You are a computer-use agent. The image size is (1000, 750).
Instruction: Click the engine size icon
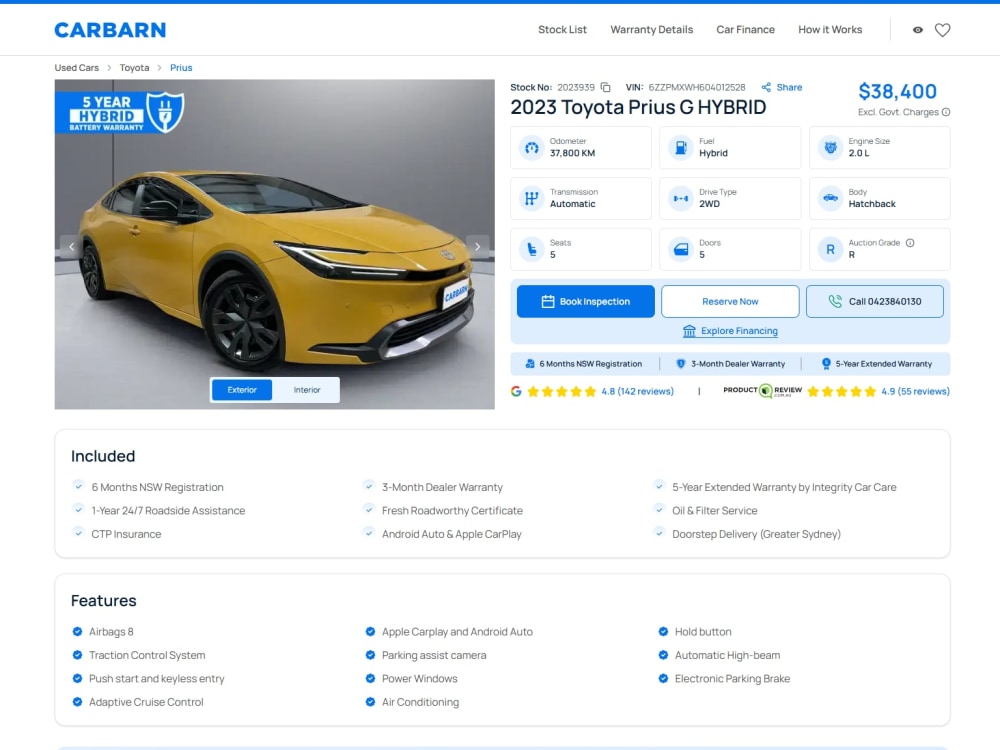pos(830,148)
